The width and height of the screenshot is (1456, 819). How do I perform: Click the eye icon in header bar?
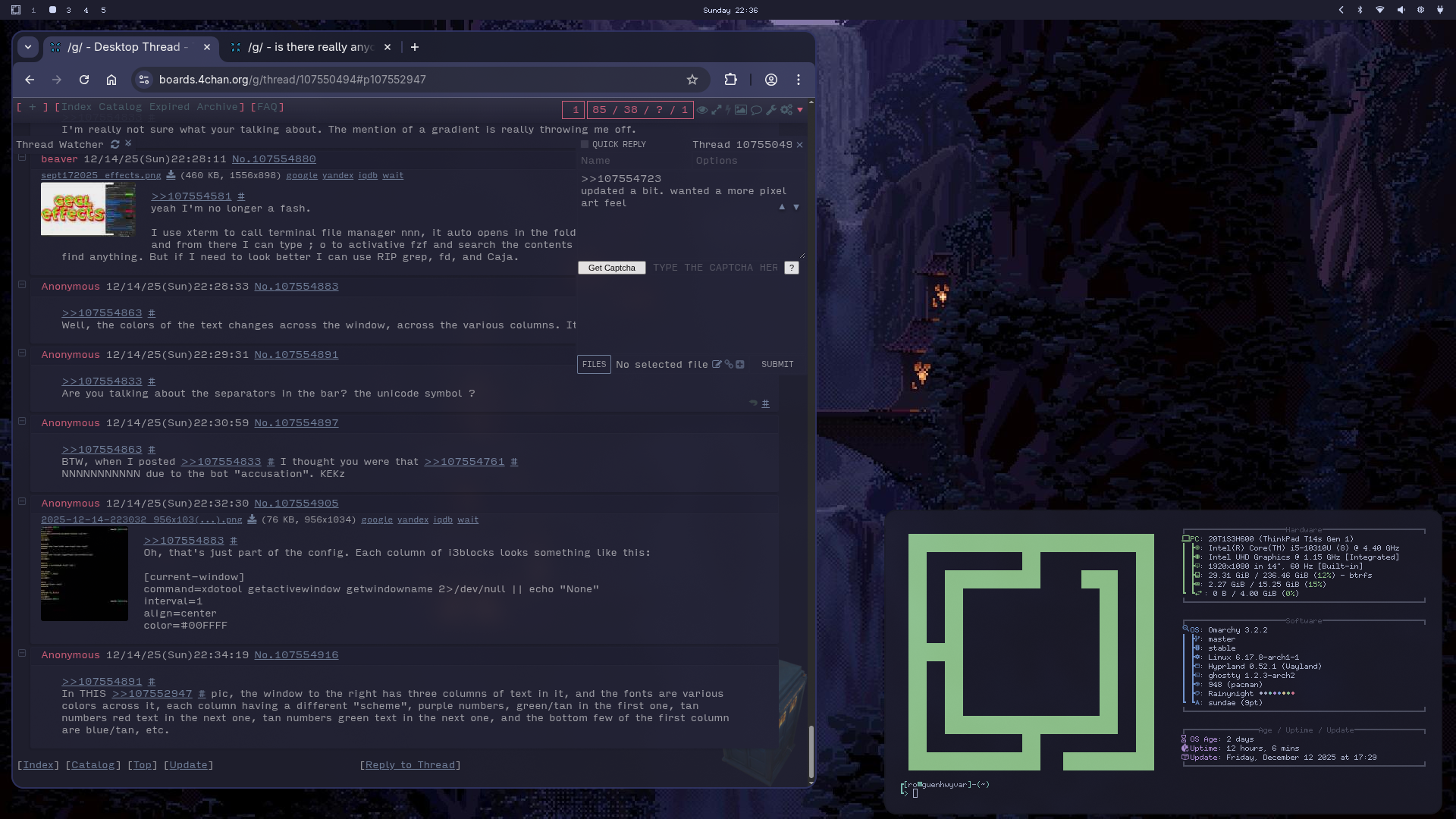[x=702, y=110]
